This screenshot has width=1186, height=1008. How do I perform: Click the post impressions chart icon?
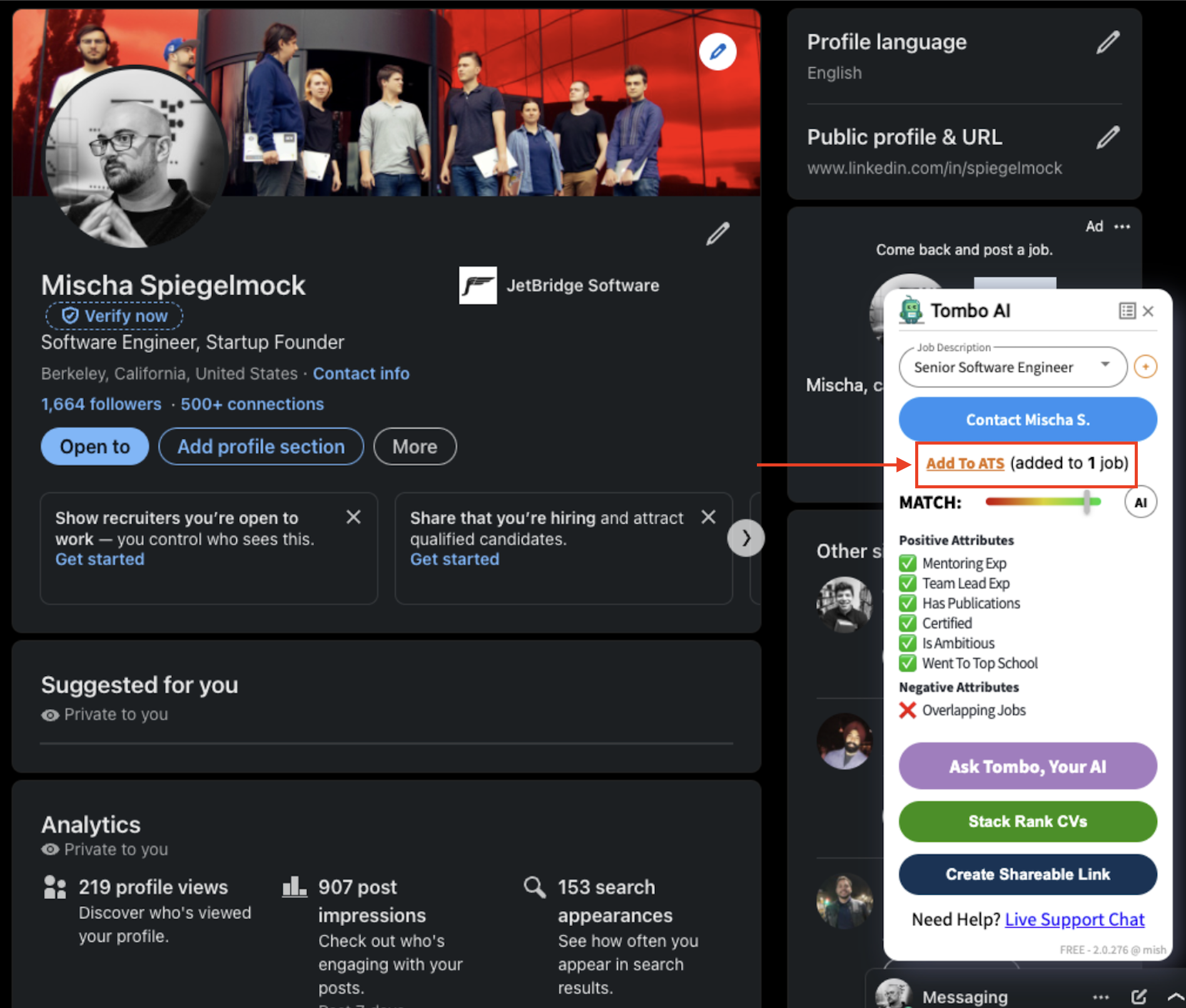[x=295, y=887]
